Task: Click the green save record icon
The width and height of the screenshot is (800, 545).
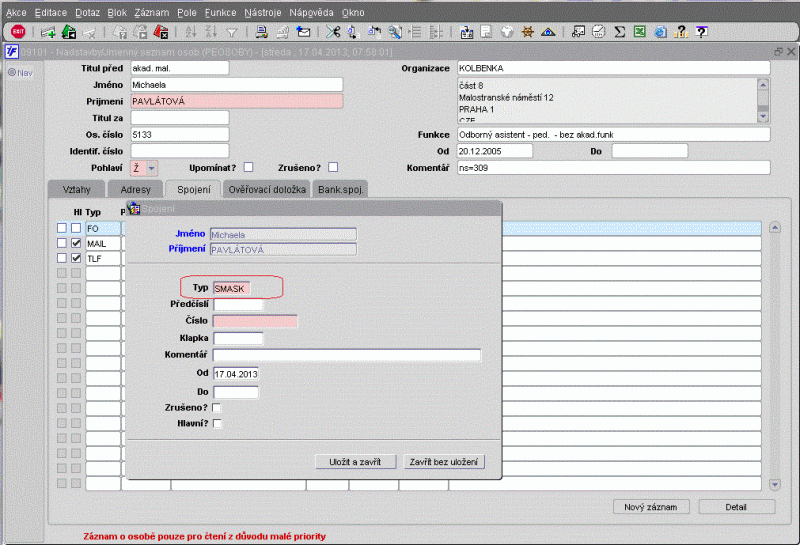Action: (68, 32)
